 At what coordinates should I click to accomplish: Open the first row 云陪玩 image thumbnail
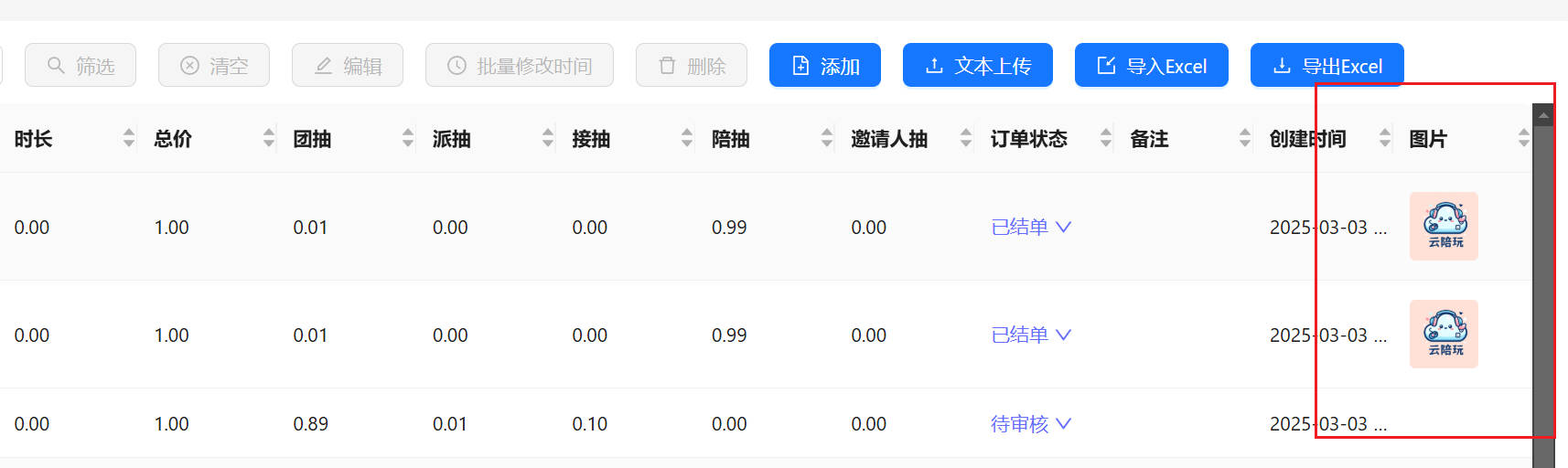tap(1444, 226)
